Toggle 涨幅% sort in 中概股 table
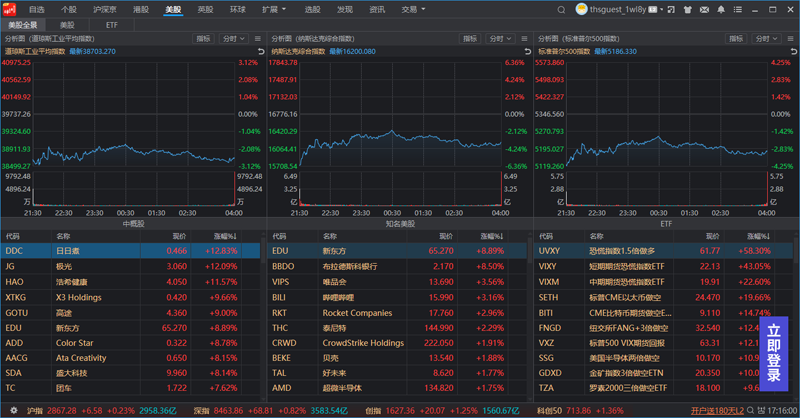Viewport: 800px width, 418px height. click(x=224, y=236)
